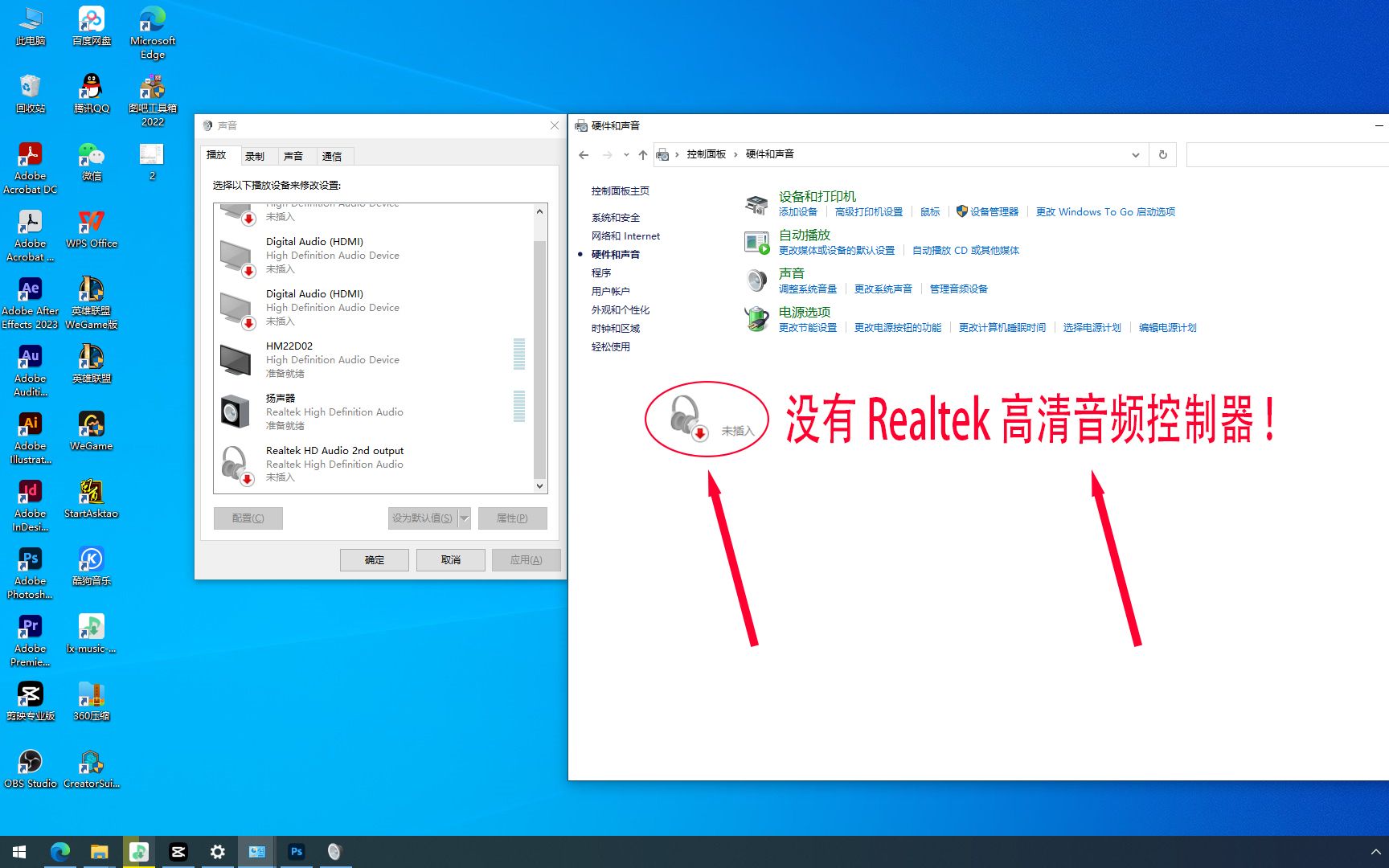Select the 微信 desktop icon

tap(92, 161)
